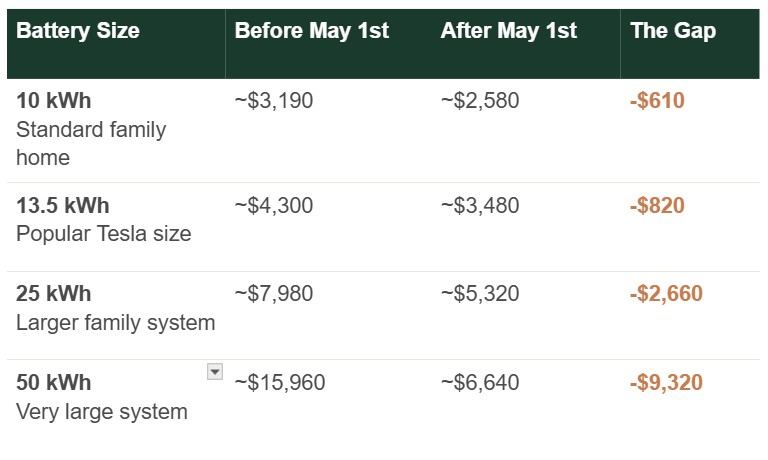Click the 50 kWh battery size label
768x460 pixels.
pos(53,382)
